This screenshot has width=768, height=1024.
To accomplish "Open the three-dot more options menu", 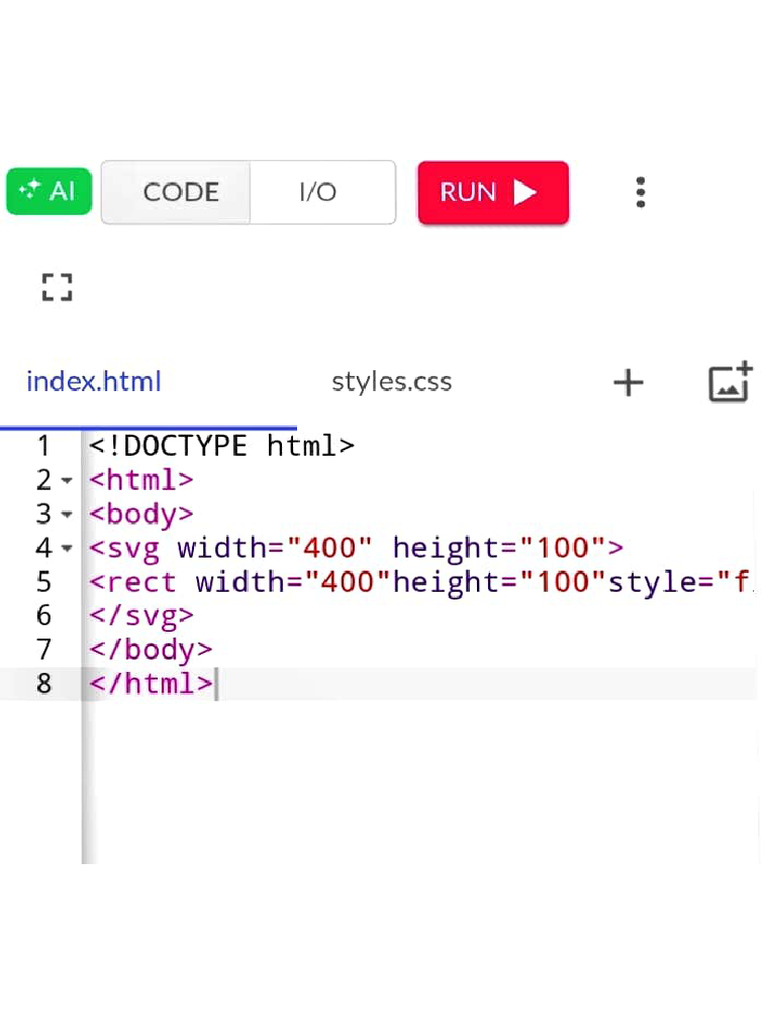I will coord(641,192).
